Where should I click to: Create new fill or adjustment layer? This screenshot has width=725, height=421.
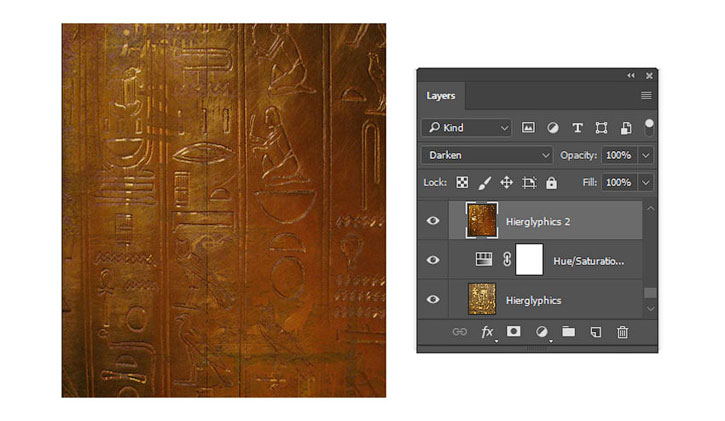541,332
